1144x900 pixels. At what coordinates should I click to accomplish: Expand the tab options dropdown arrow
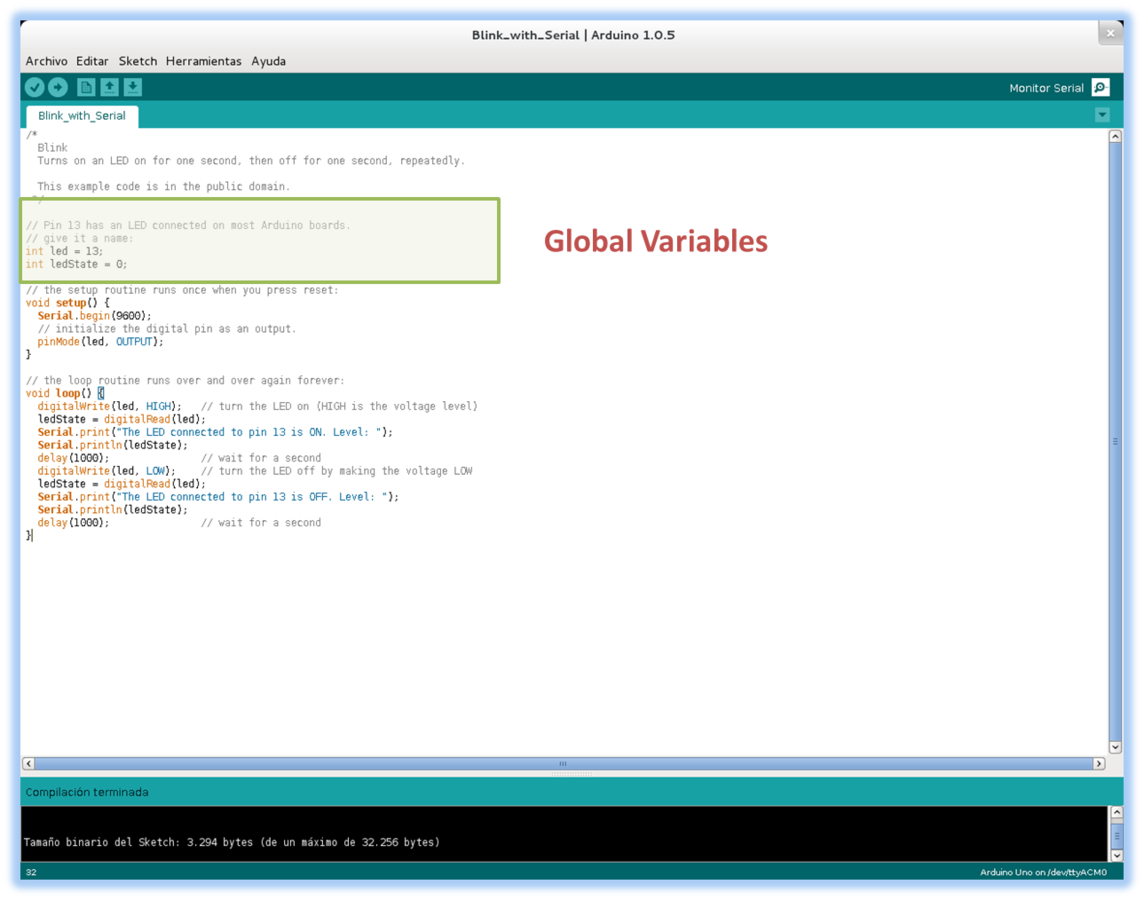point(1102,115)
